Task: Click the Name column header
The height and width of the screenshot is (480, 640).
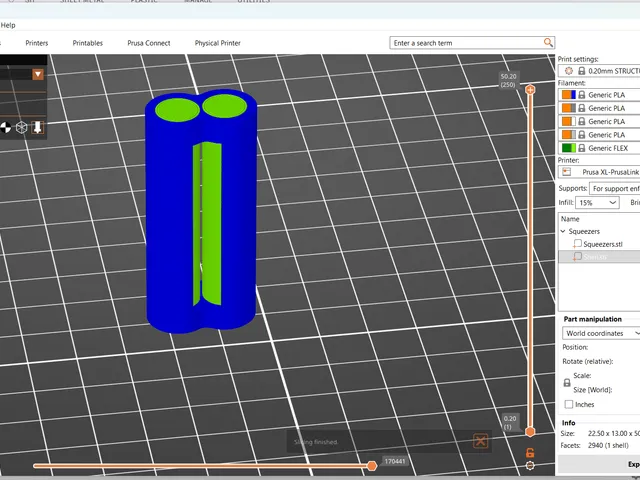Action: pyautogui.click(x=570, y=219)
